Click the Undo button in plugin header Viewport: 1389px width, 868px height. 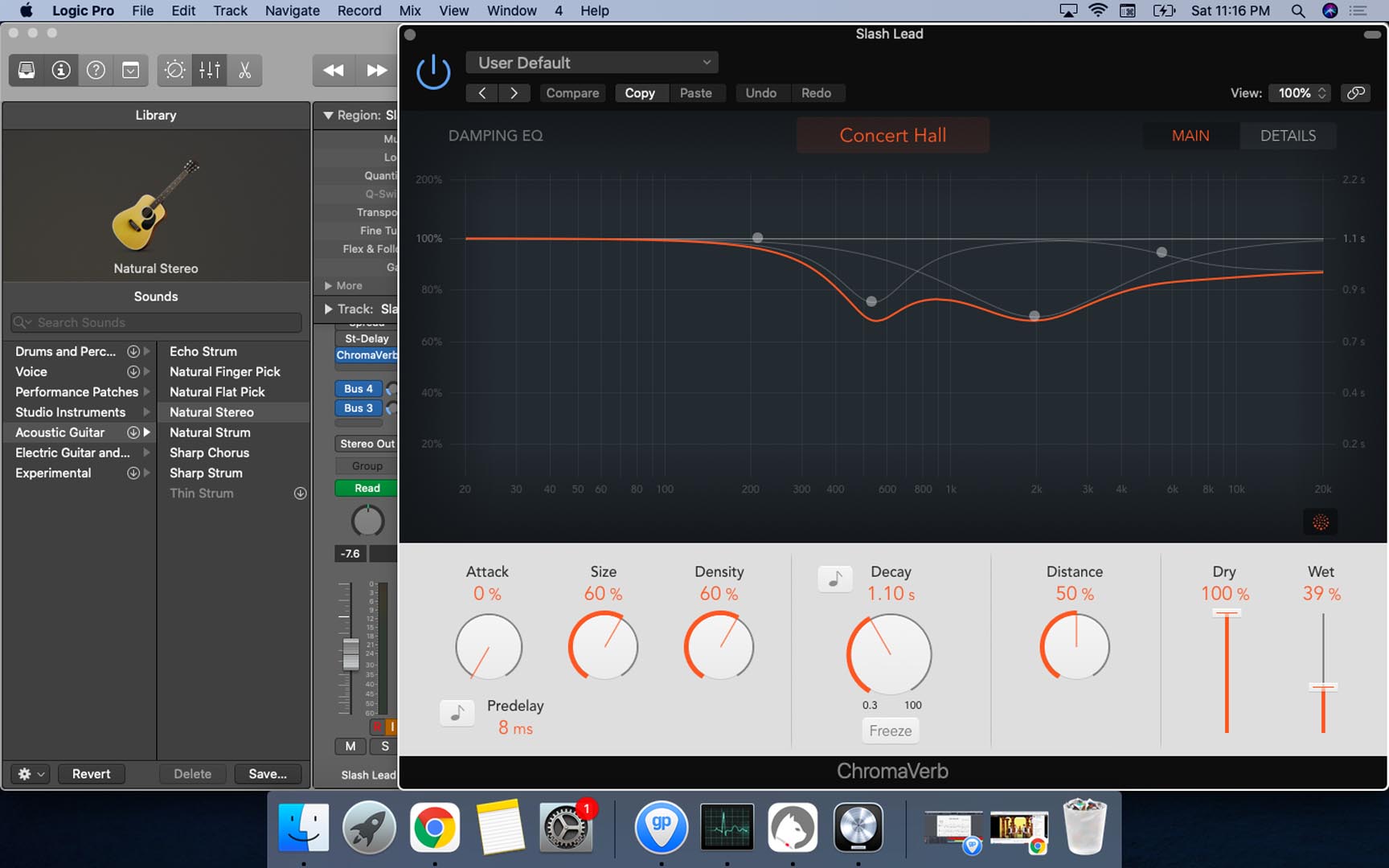(760, 93)
